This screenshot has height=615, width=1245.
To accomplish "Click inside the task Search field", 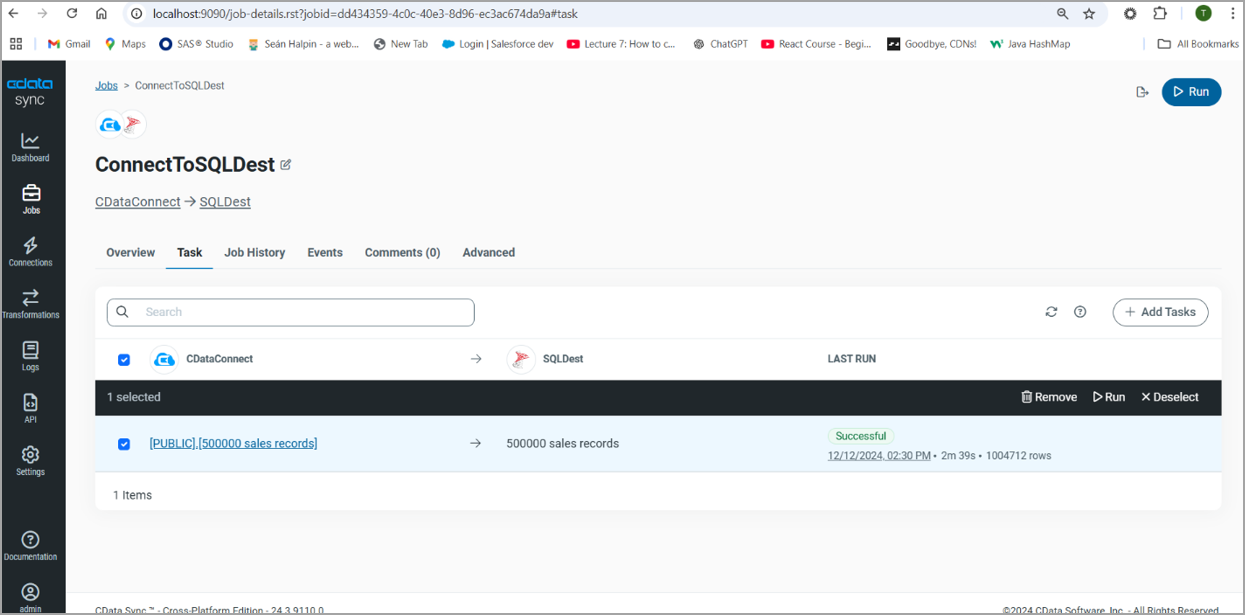I will pyautogui.click(x=290, y=312).
